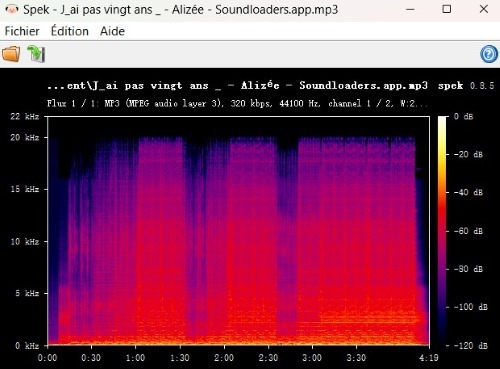Click the -40 dB legend label

point(468,192)
